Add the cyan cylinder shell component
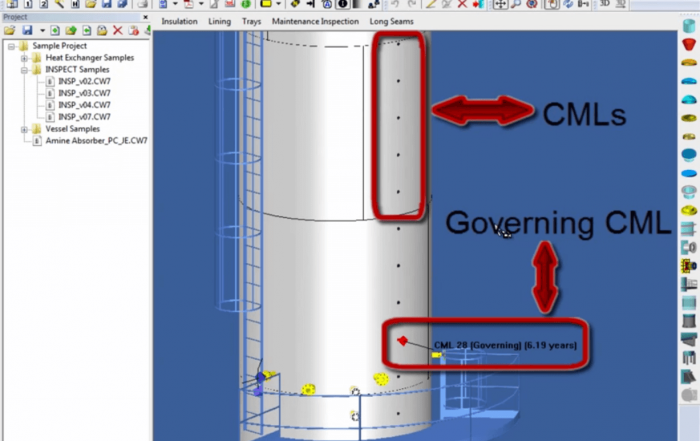The height and width of the screenshot is (441, 700). pos(690,28)
